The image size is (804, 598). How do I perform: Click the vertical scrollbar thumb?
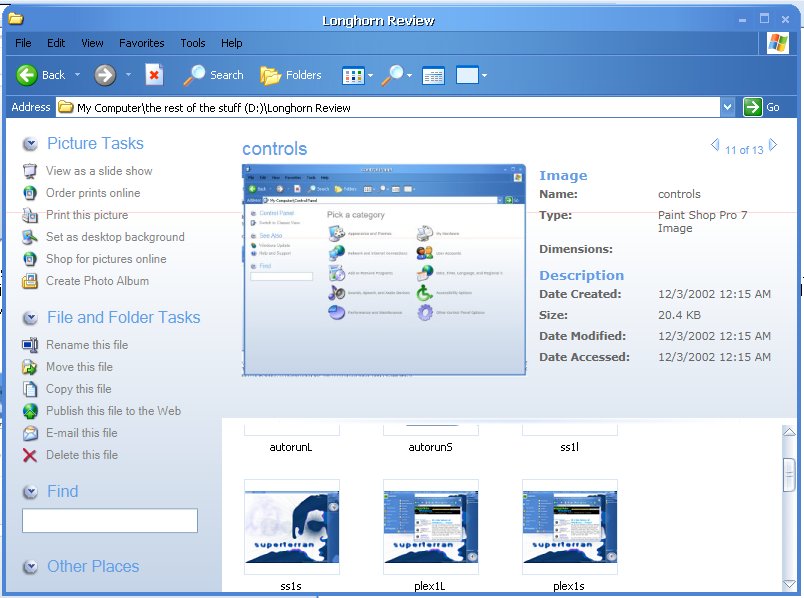tap(789, 475)
